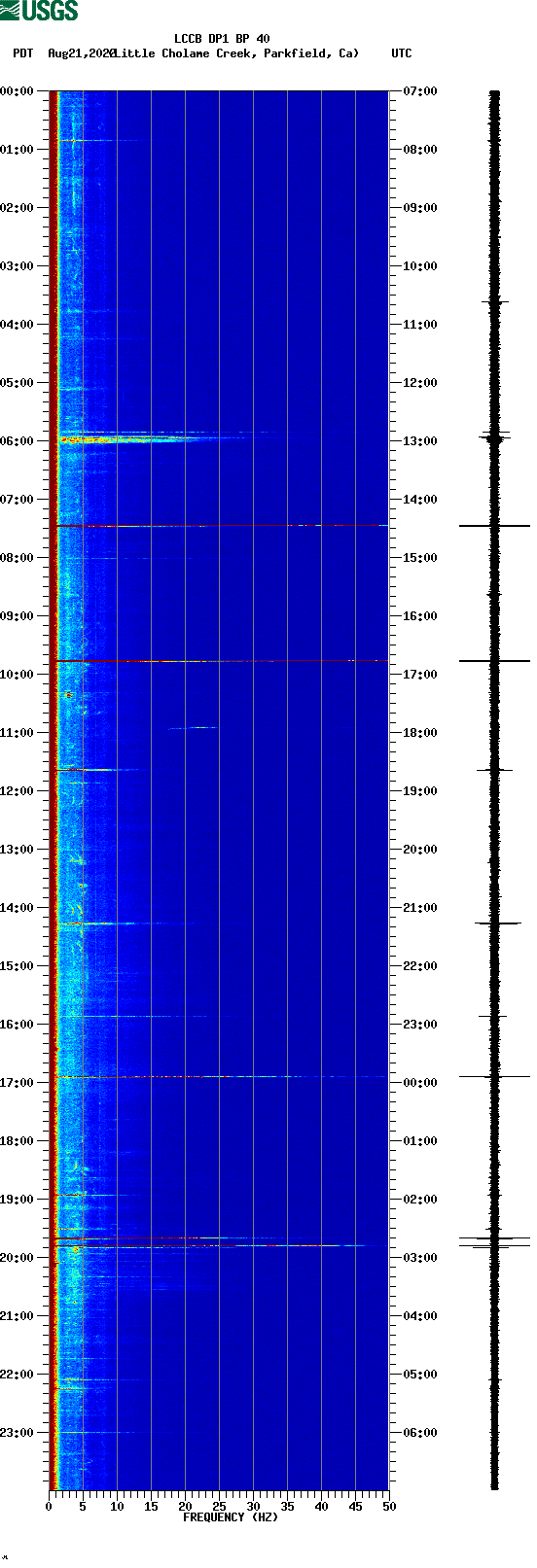This screenshot has height=1568, width=537.
Task: Click the 11:00 UTC time label
Action: click(420, 325)
